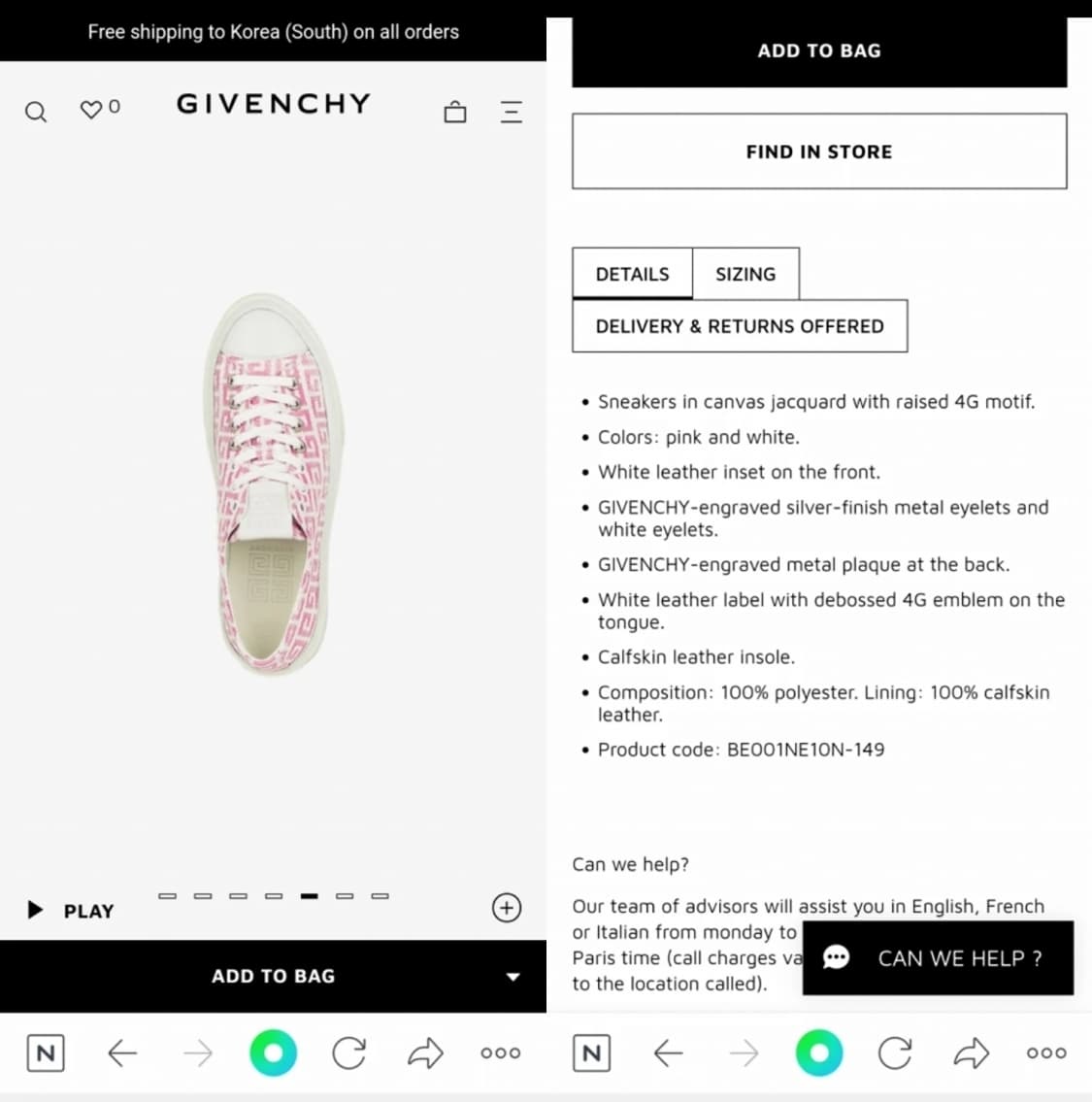Open Delivery & Returns Offered tab

[x=740, y=326]
